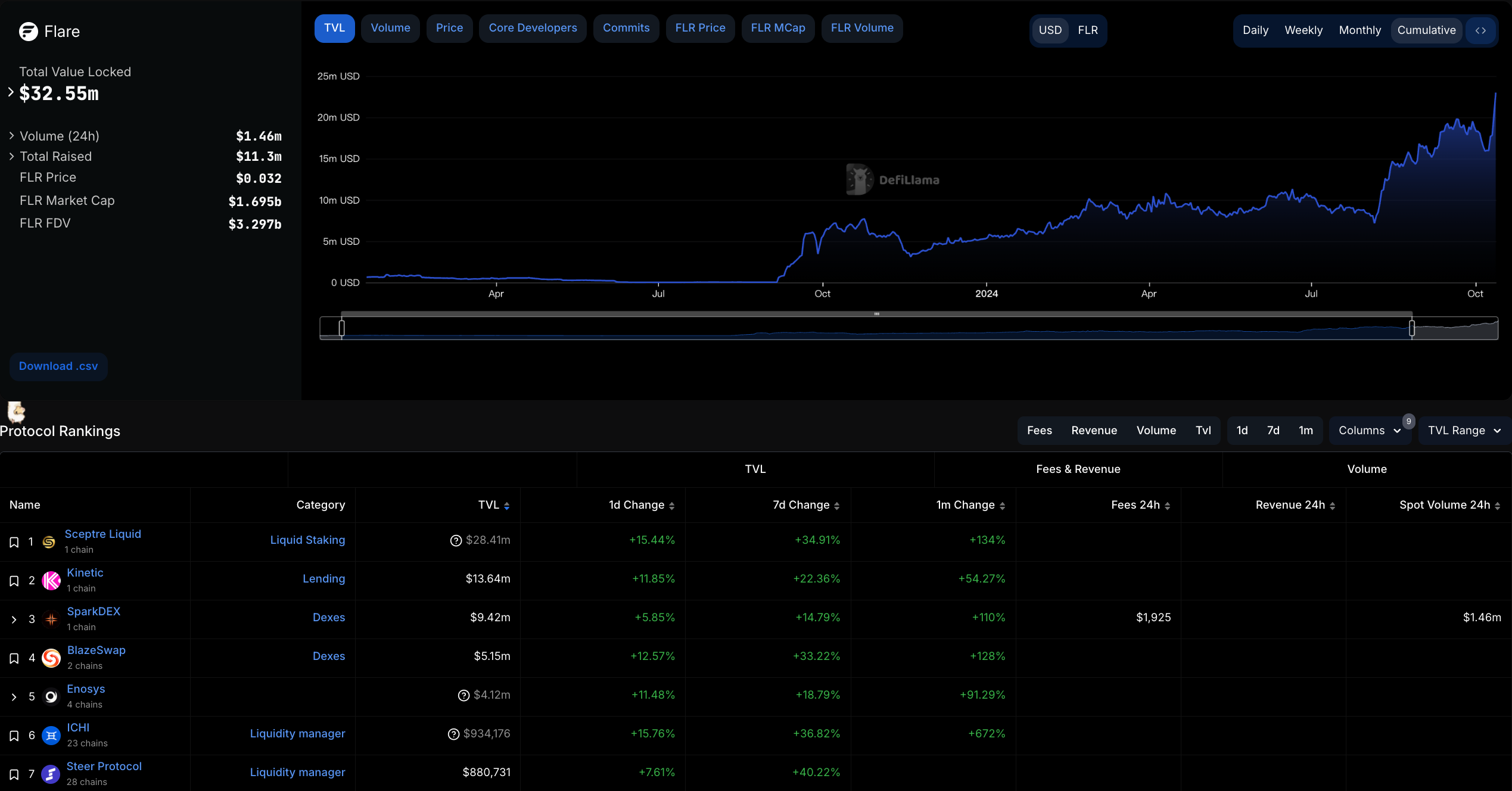Click the BlazeSwap logo icon
This screenshot has width=1512, height=791.
(x=51, y=658)
